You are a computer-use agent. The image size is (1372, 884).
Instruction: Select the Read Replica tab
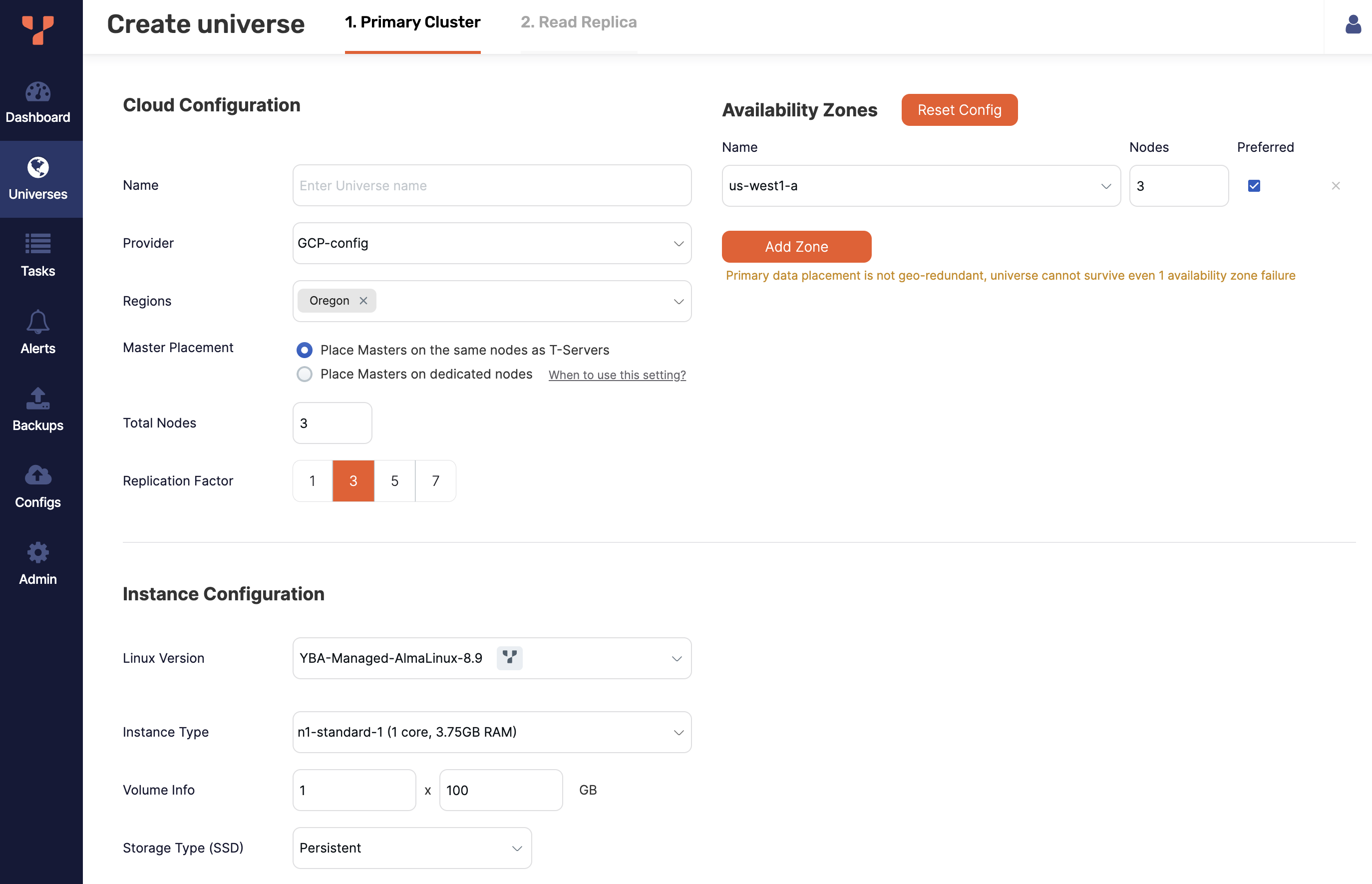[x=579, y=21]
